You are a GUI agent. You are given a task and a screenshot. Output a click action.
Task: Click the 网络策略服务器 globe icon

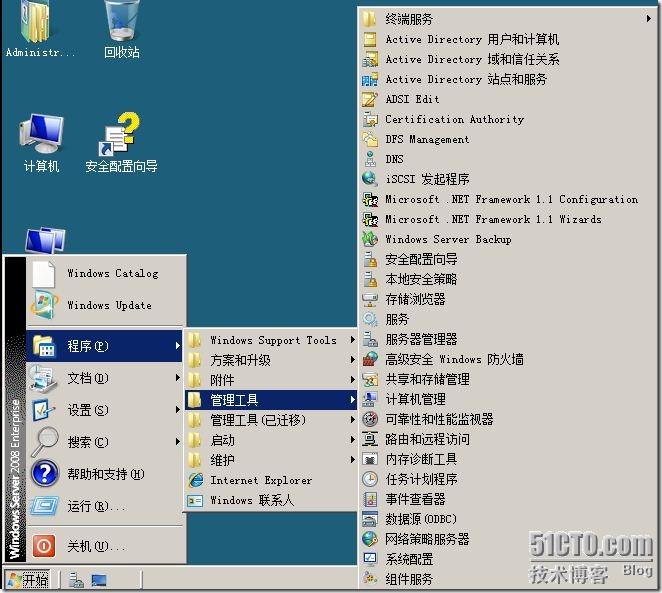[370, 539]
